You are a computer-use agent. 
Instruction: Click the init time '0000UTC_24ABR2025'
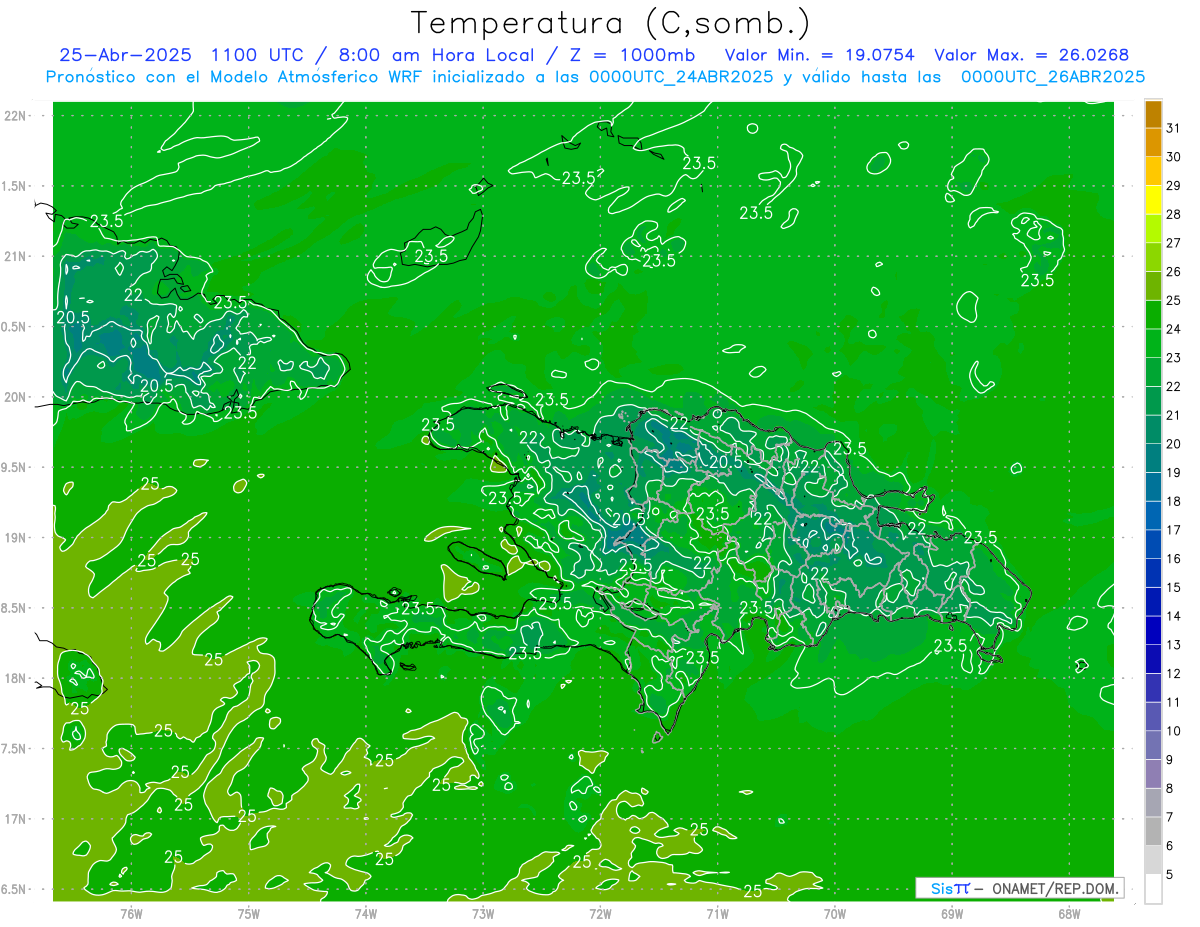tap(680, 76)
